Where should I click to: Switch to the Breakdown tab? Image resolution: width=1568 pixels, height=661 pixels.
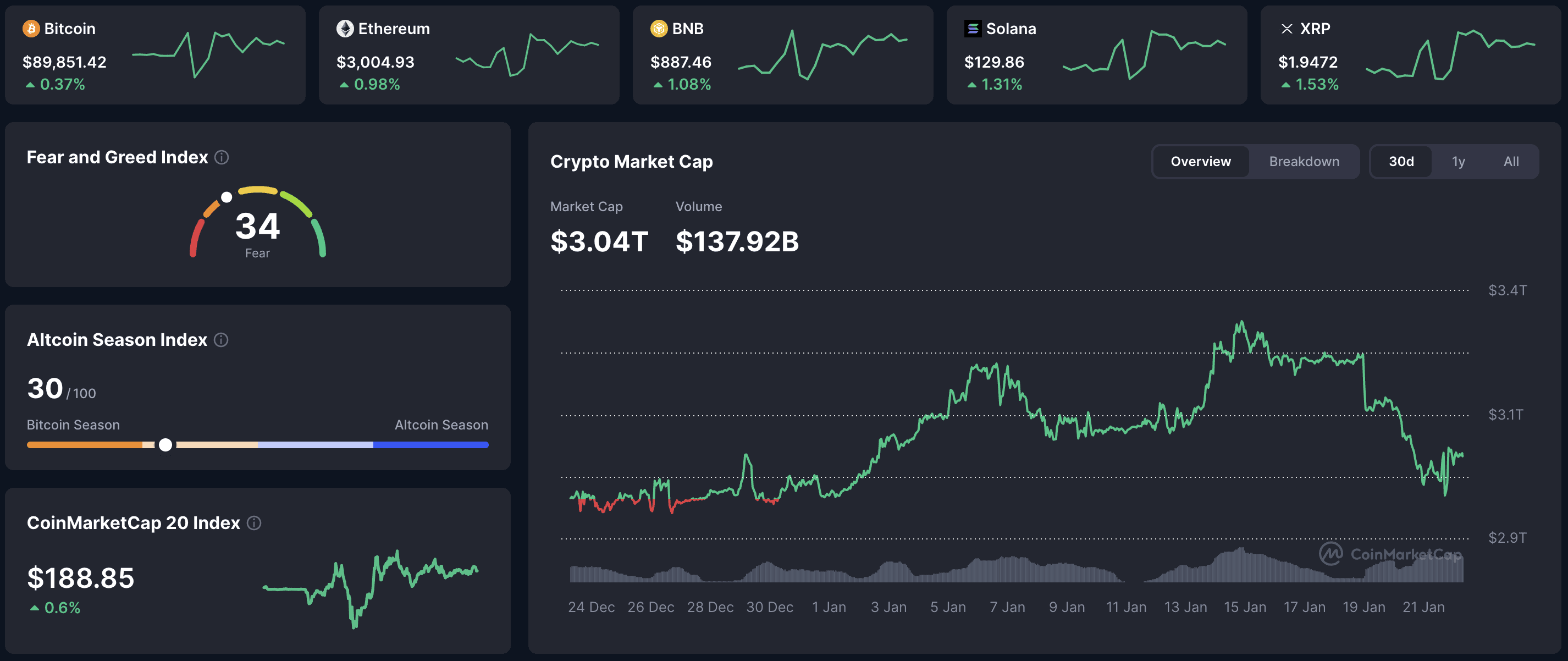(1304, 161)
